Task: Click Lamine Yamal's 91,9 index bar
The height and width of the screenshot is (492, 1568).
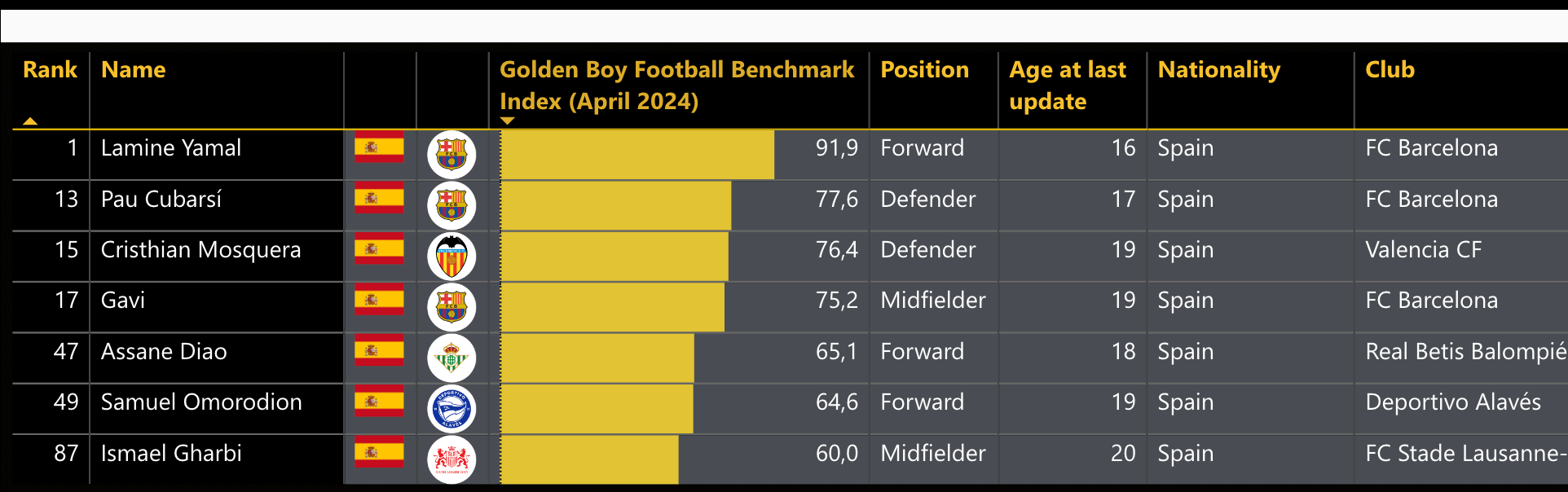Action: click(637, 155)
